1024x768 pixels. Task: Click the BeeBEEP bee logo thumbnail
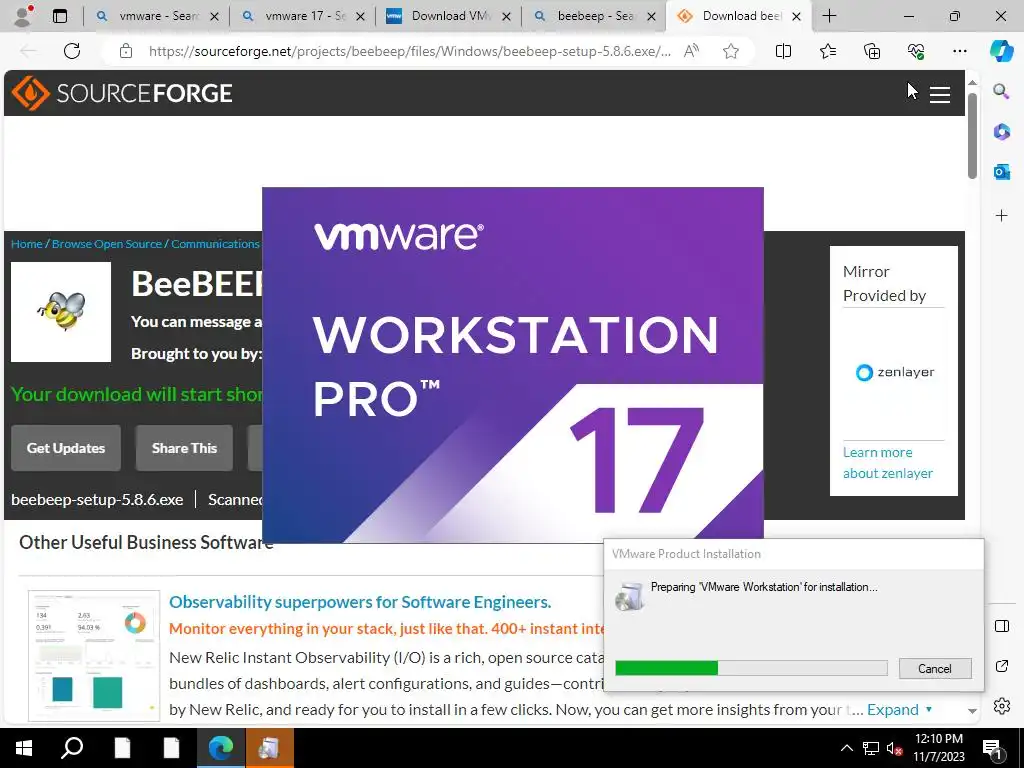(61, 312)
